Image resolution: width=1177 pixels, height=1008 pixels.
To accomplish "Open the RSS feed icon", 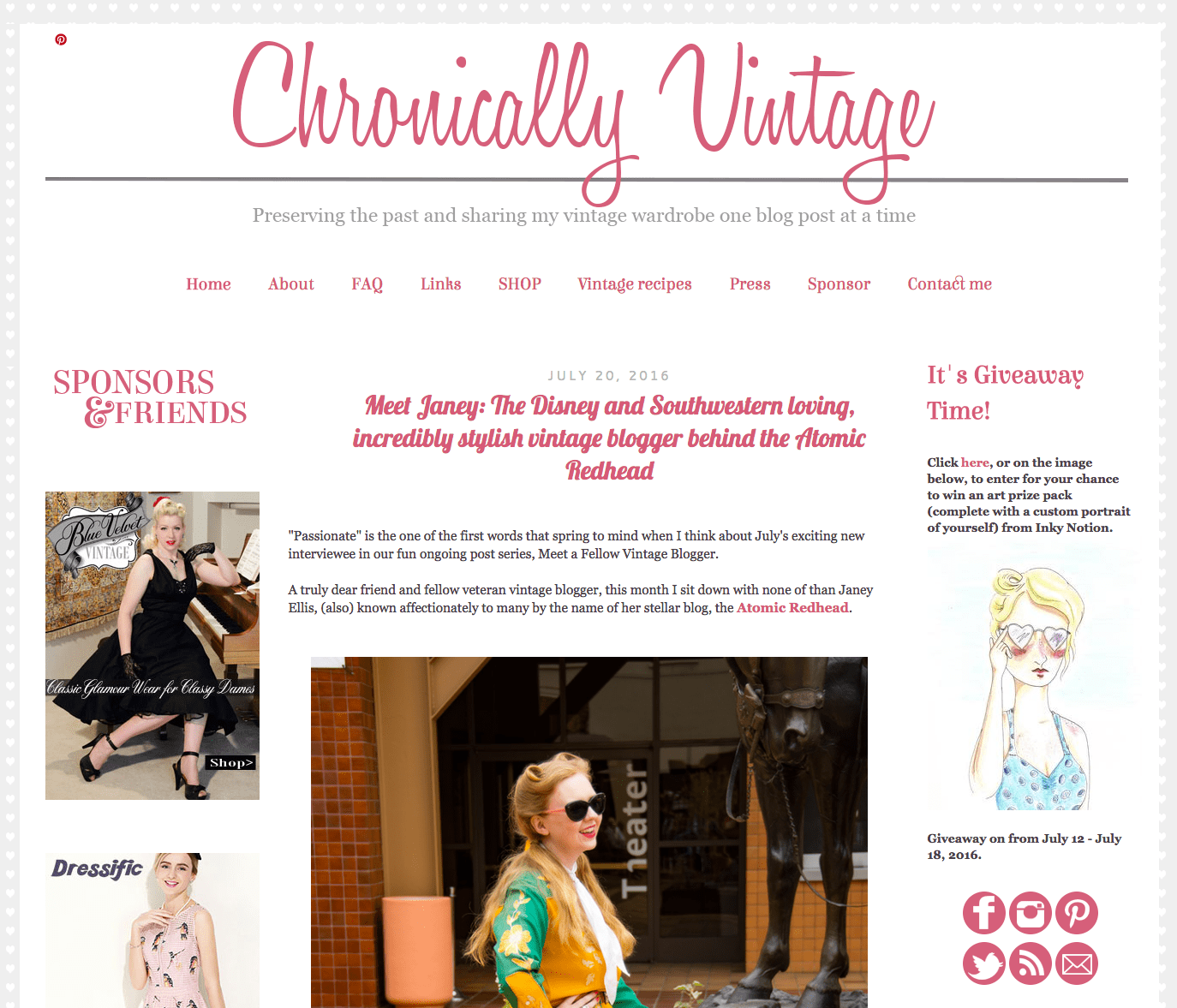I will click(x=1030, y=963).
